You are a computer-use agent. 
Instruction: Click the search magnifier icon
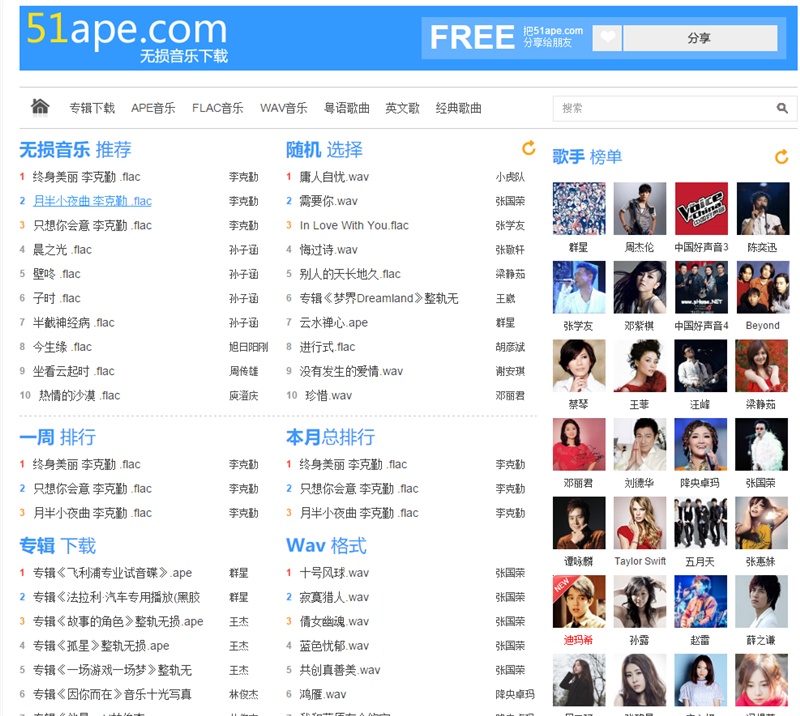tap(782, 108)
